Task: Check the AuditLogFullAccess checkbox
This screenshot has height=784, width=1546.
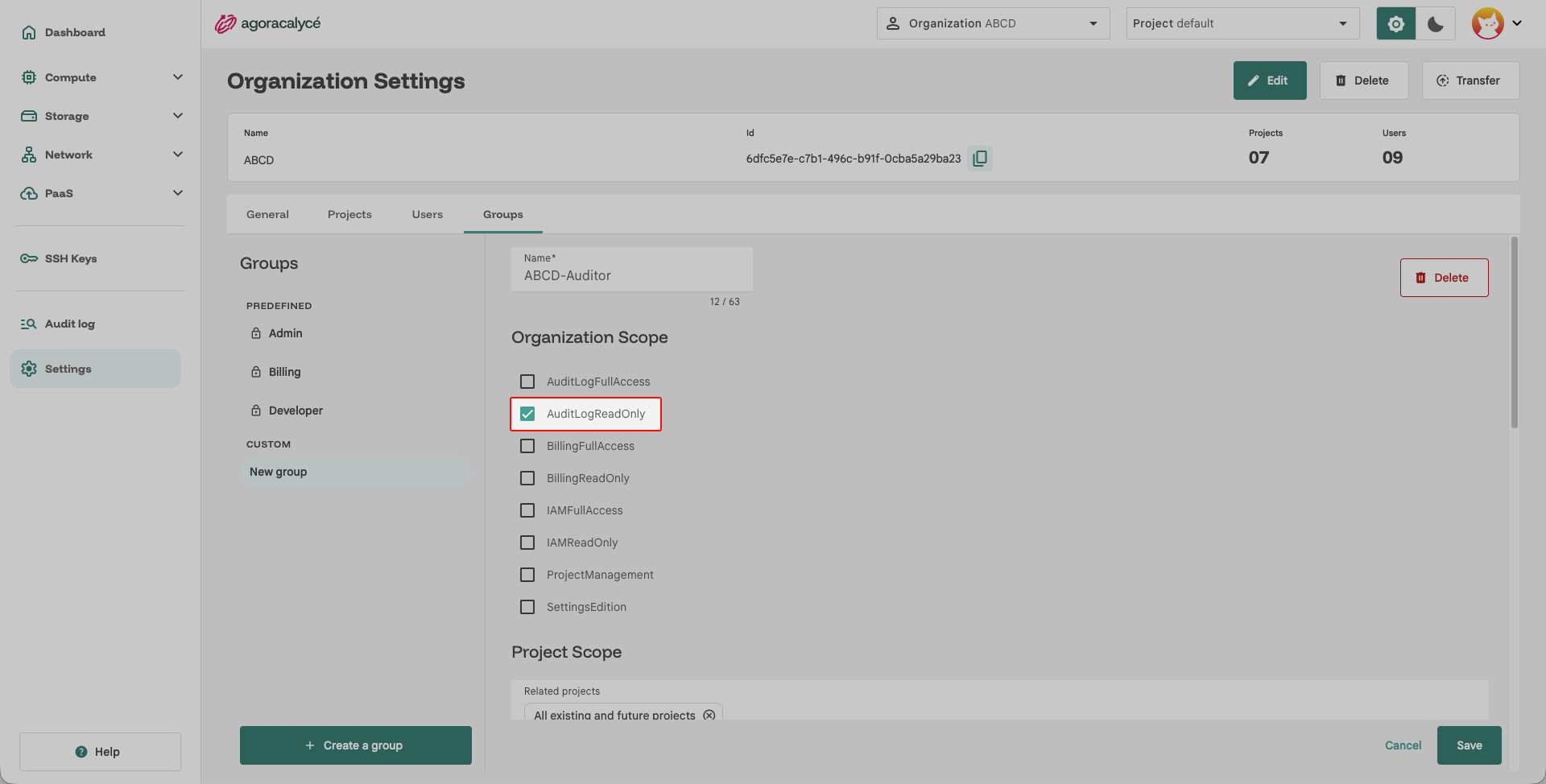Action: click(x=527, y=382)
